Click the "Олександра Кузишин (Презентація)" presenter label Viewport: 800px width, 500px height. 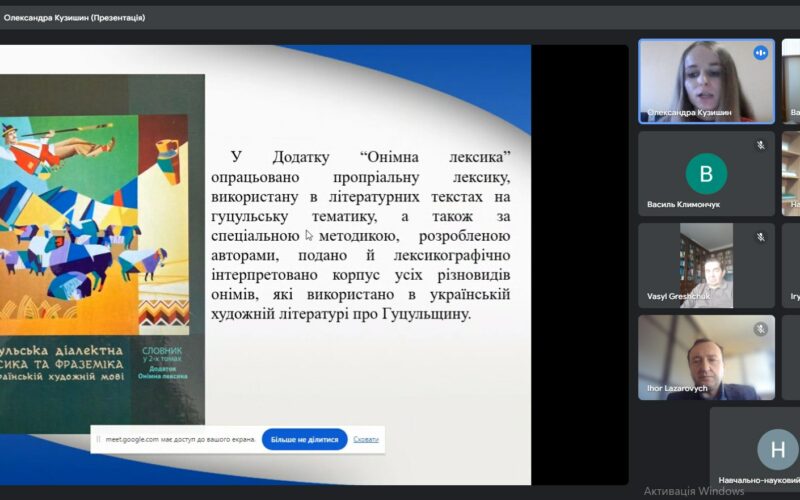(75, 17)
